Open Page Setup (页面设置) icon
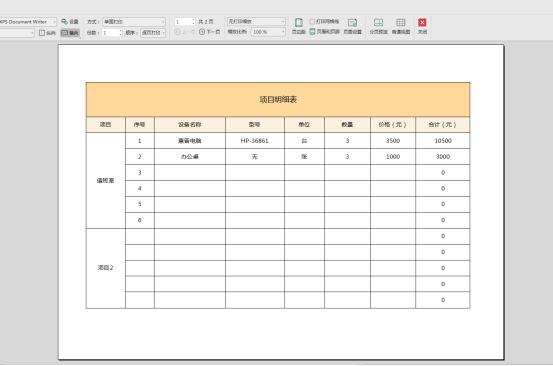Image resolution: width=553 pixels, height=366 pixels. coord(352,26)
